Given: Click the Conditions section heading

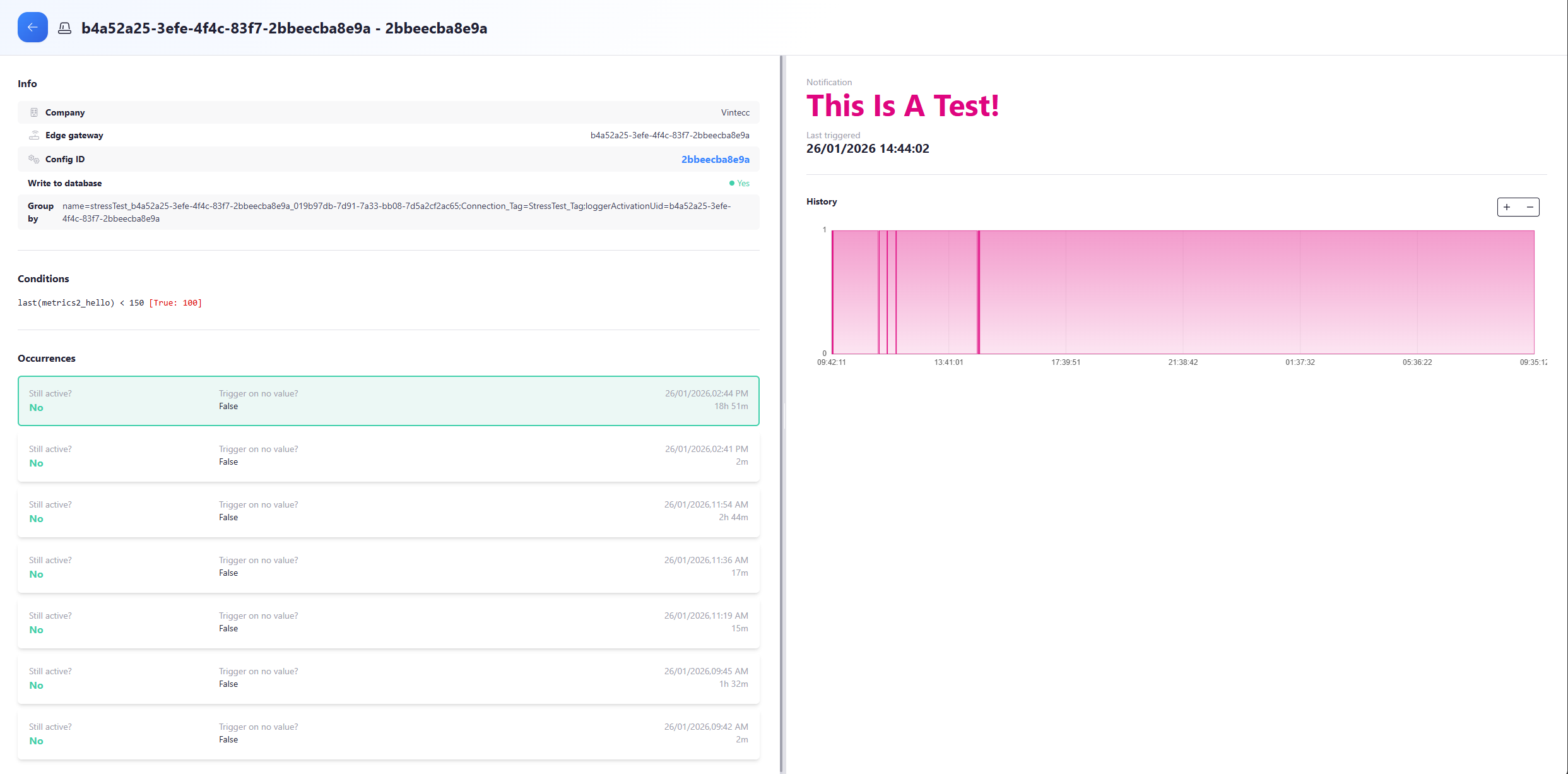Looking at the screenshot, I should tap(44, 278).
